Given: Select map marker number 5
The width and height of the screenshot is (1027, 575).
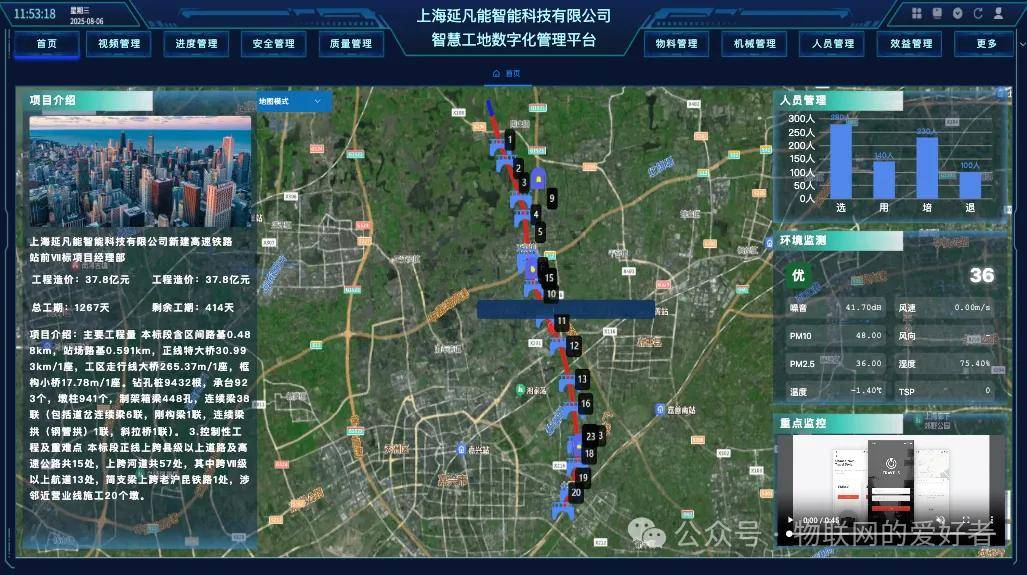Looking at the screenshot, I should pos(540,231).
